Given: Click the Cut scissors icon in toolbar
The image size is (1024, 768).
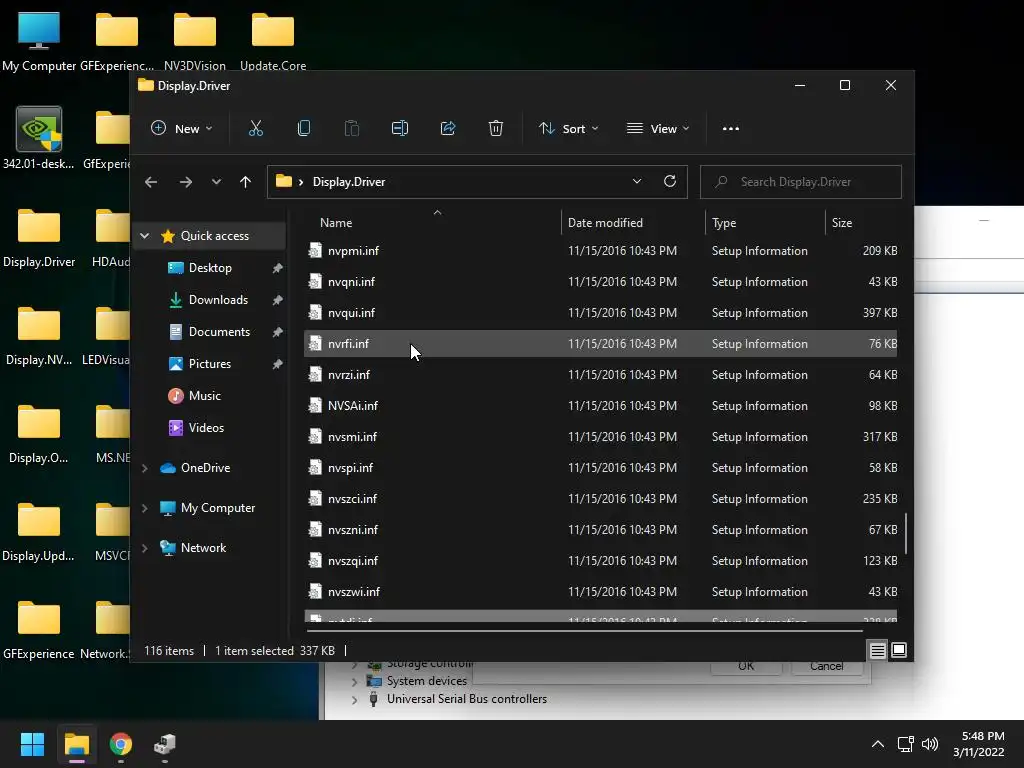Looking at the screenshot, I should point(255,129).
